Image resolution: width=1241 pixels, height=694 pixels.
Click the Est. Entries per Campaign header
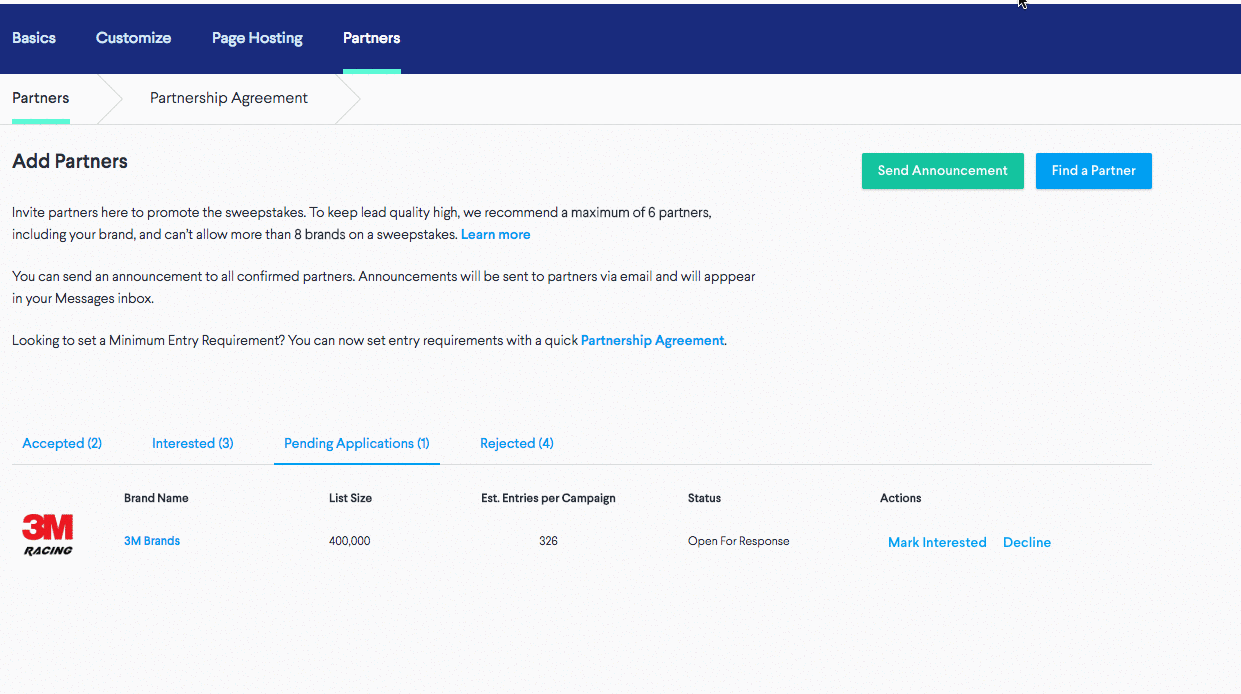click(548, 498)
